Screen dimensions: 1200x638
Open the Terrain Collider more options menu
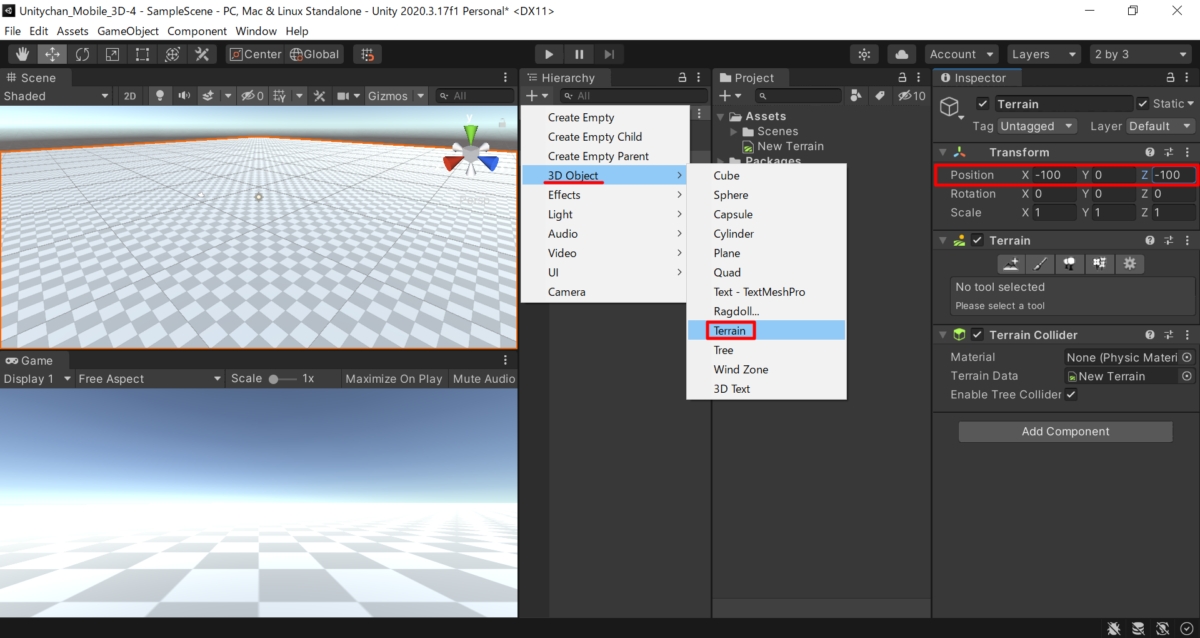click(x=1187, y=335)
